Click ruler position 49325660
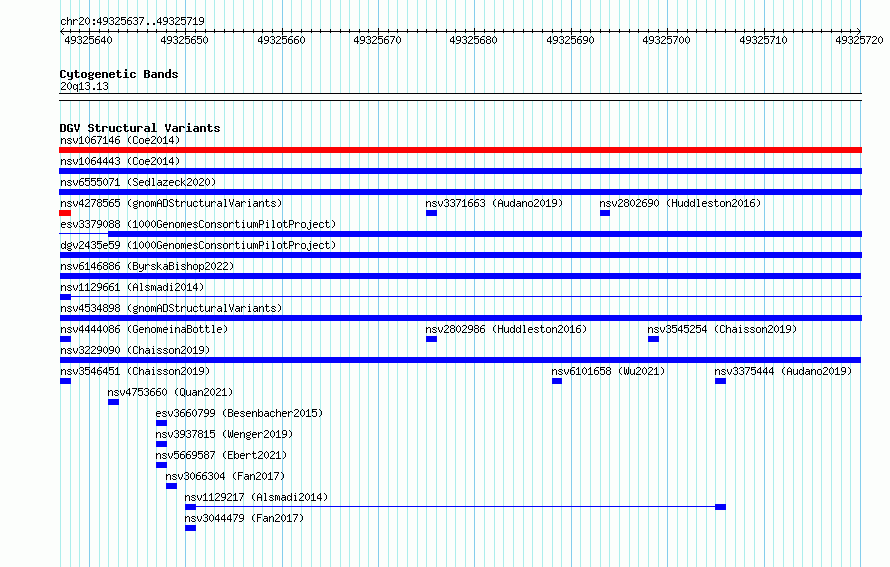Screen dimensions: 890x567 click(282, 40)
